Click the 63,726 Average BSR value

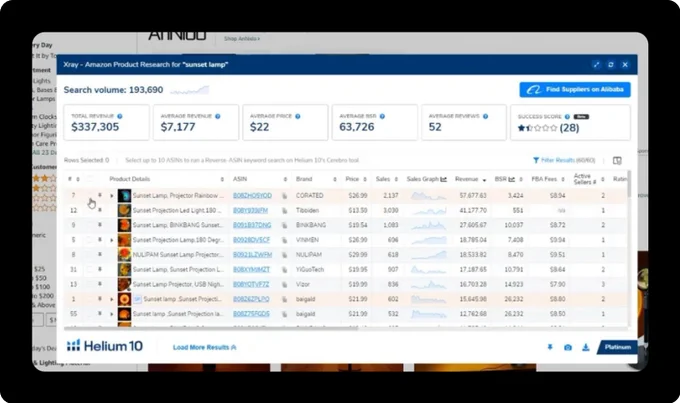(x=356, y=127)
